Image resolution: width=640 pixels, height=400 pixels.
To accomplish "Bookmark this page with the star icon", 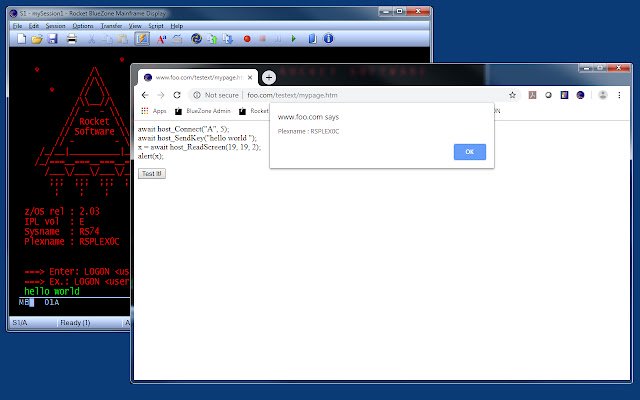I will tap(512, 95).
